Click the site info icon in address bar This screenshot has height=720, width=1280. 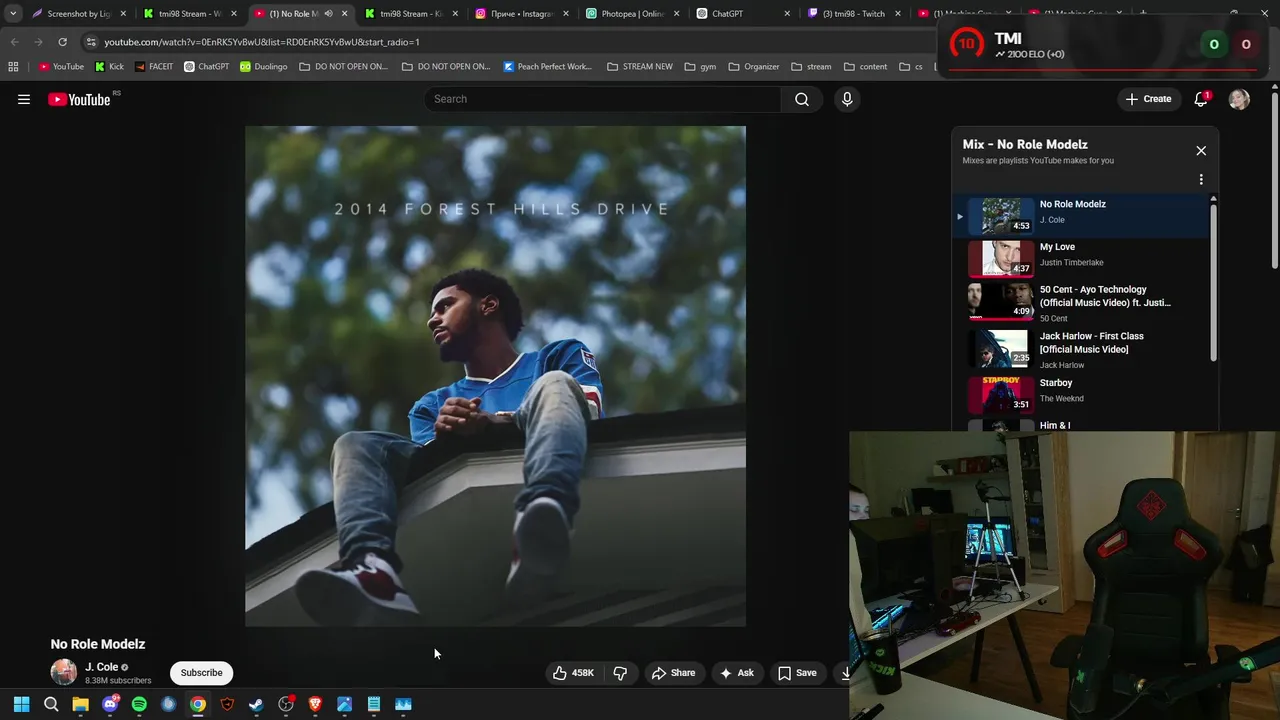coord(92,42)
